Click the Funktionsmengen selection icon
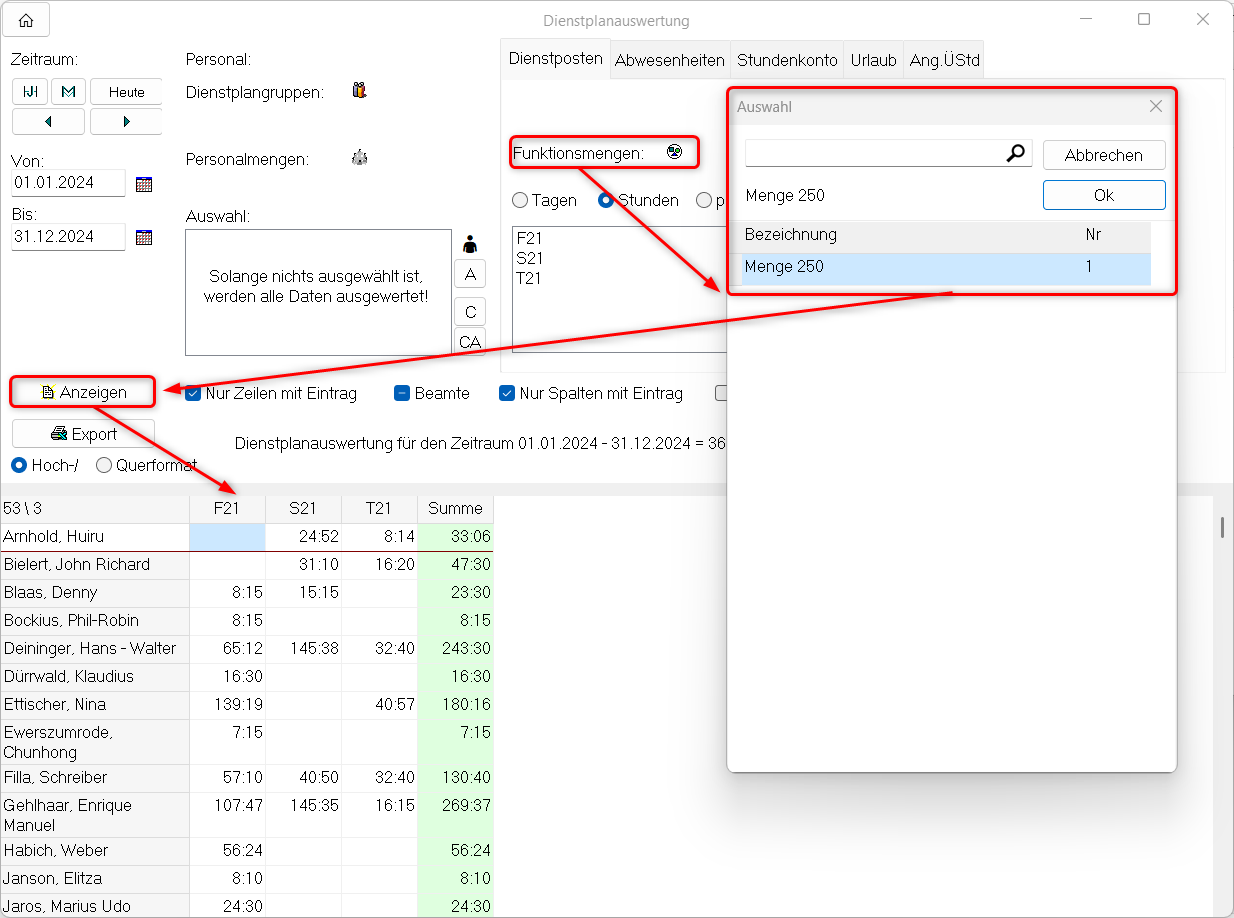The height and width of the screenshot is (918, 1234). pos(675,152)
